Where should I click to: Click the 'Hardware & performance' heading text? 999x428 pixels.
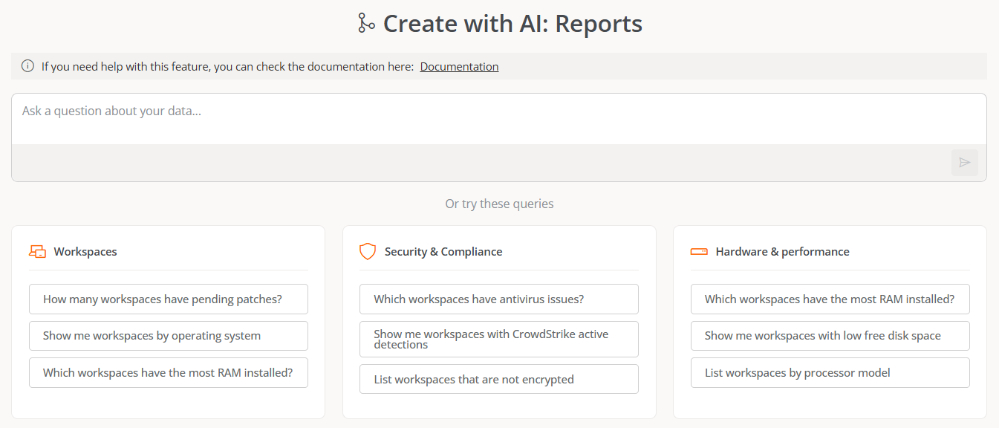click(x=782, y=252)
